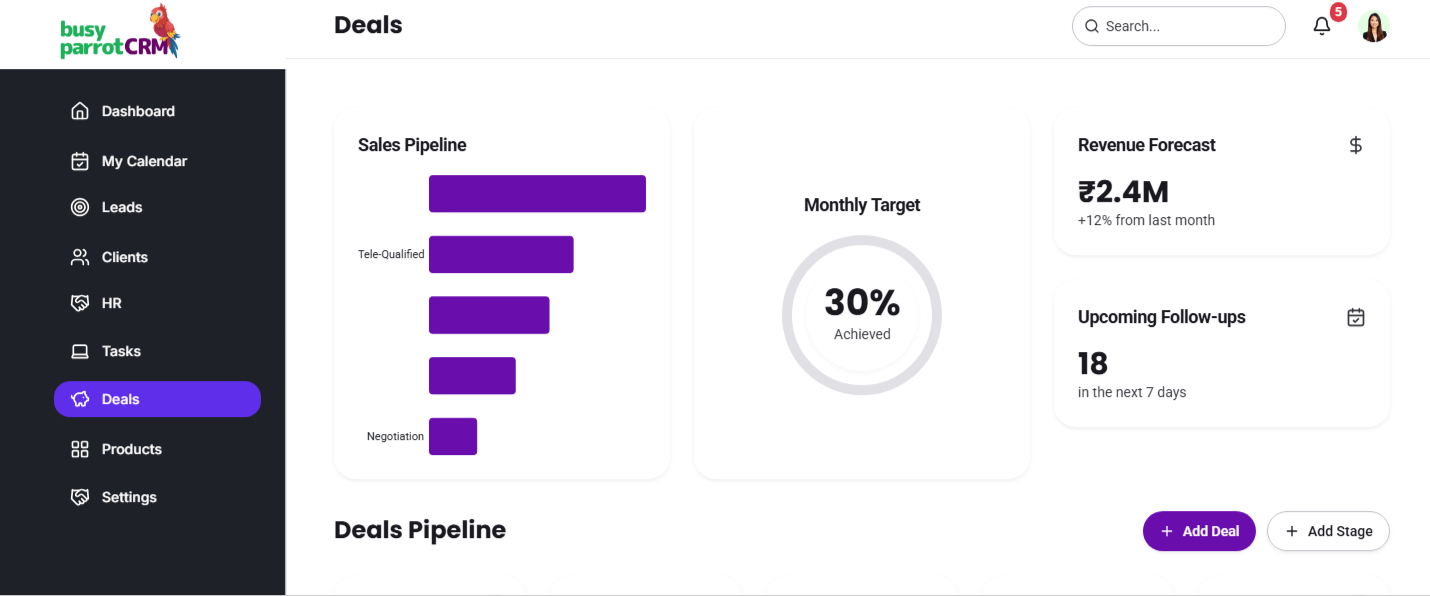Go to the HR section
Screen dimensions: 1430x596
pyautogui.click(x=111, y=303)
